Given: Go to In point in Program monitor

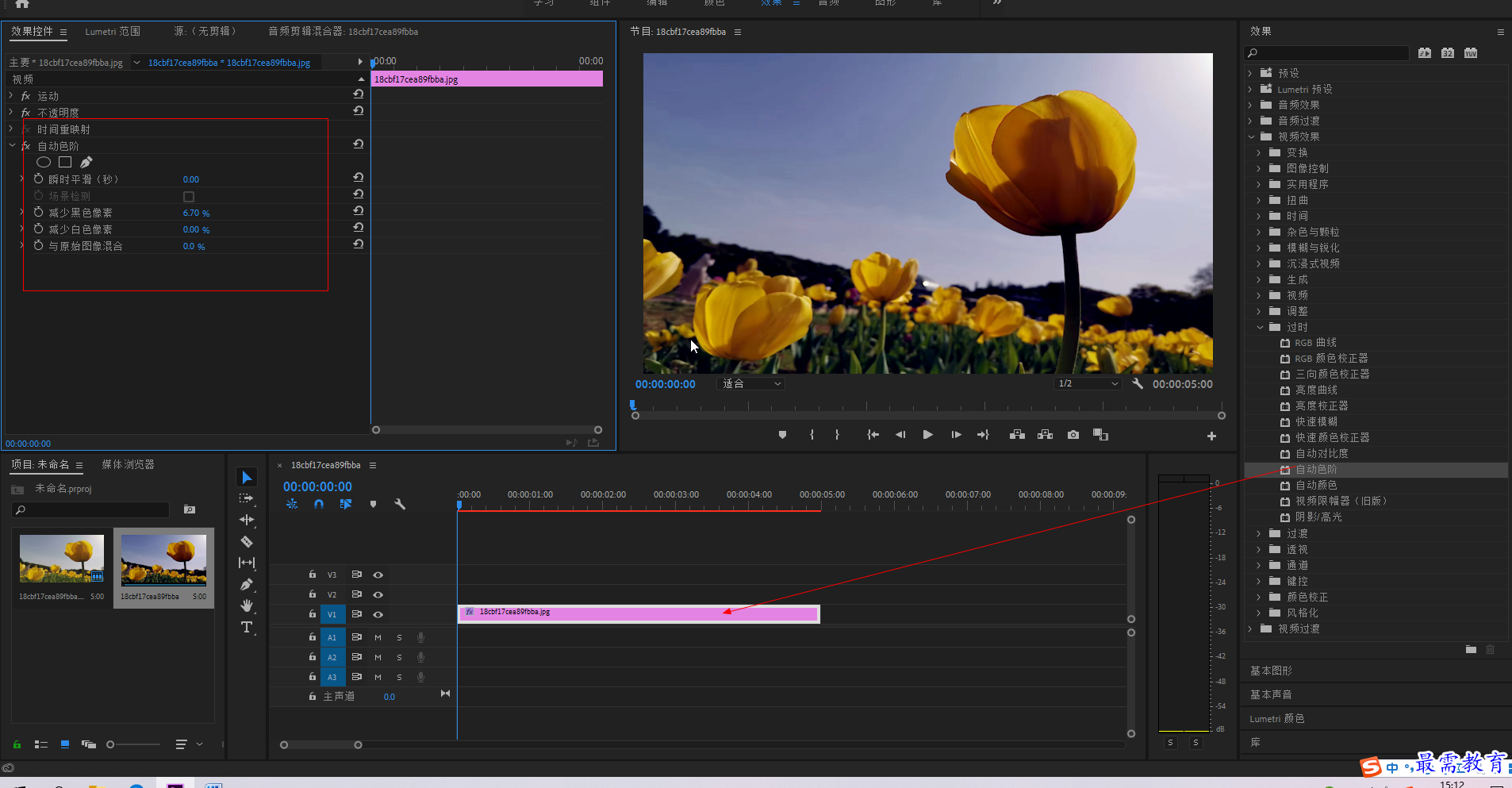Looking at the screenshot, I should pos(873,435).
